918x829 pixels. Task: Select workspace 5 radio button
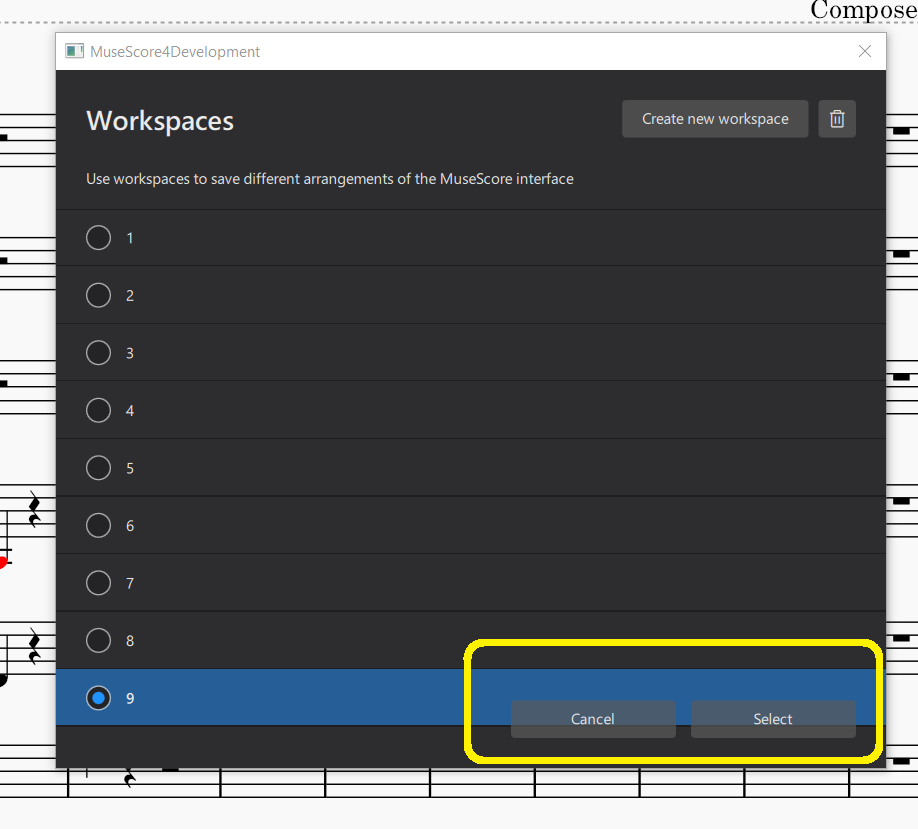pyautogui.click(x=98, y=468)
